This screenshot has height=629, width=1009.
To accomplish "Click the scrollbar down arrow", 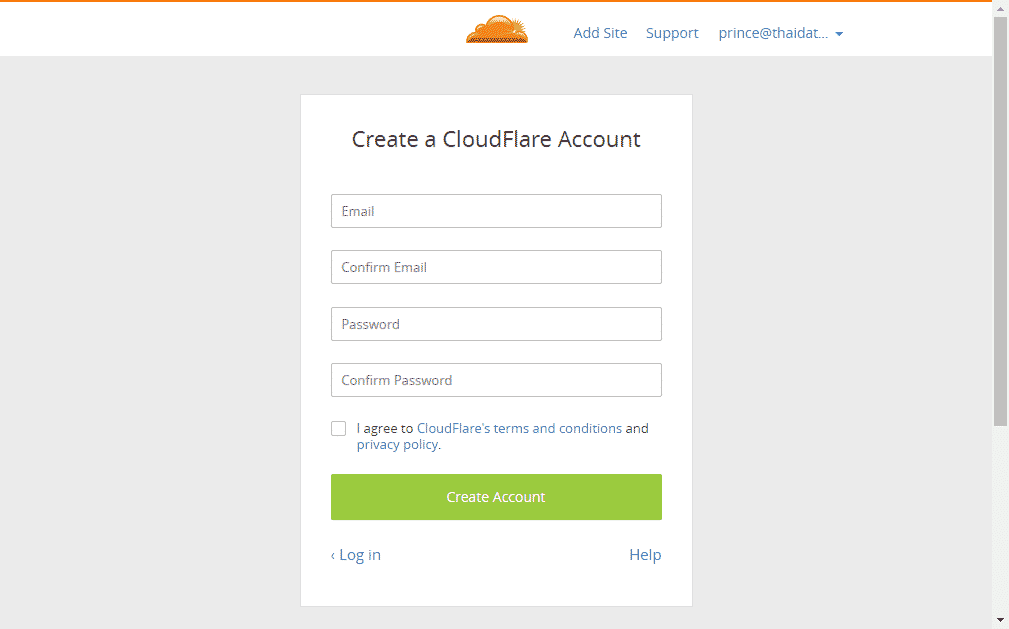I will (x=1000, y=621).
